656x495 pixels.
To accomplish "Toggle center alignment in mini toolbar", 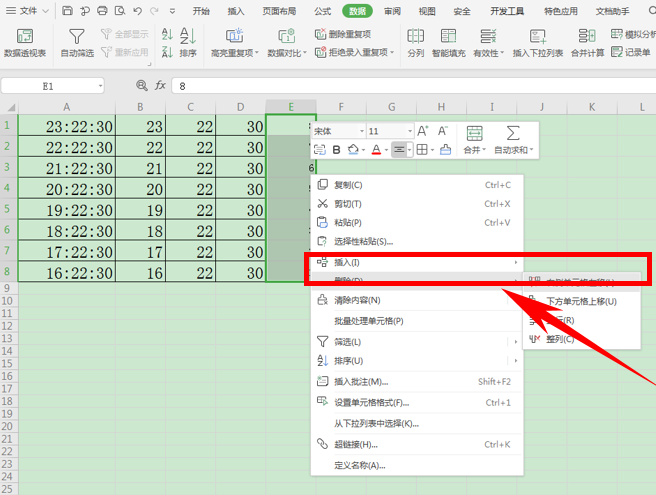I will coord(399,150).
